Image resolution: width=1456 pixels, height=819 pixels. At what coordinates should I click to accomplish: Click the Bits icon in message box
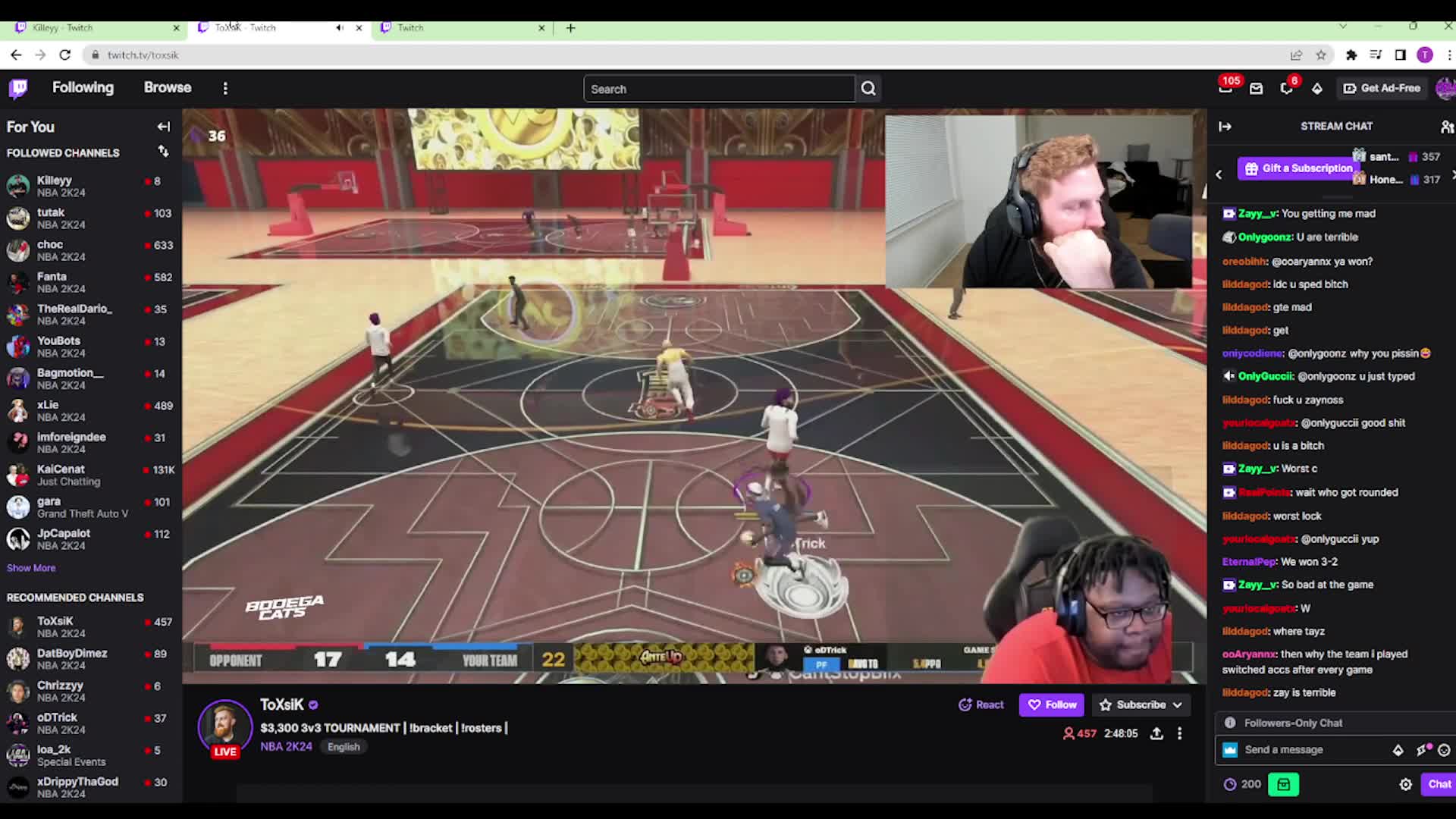[1398, 750]
